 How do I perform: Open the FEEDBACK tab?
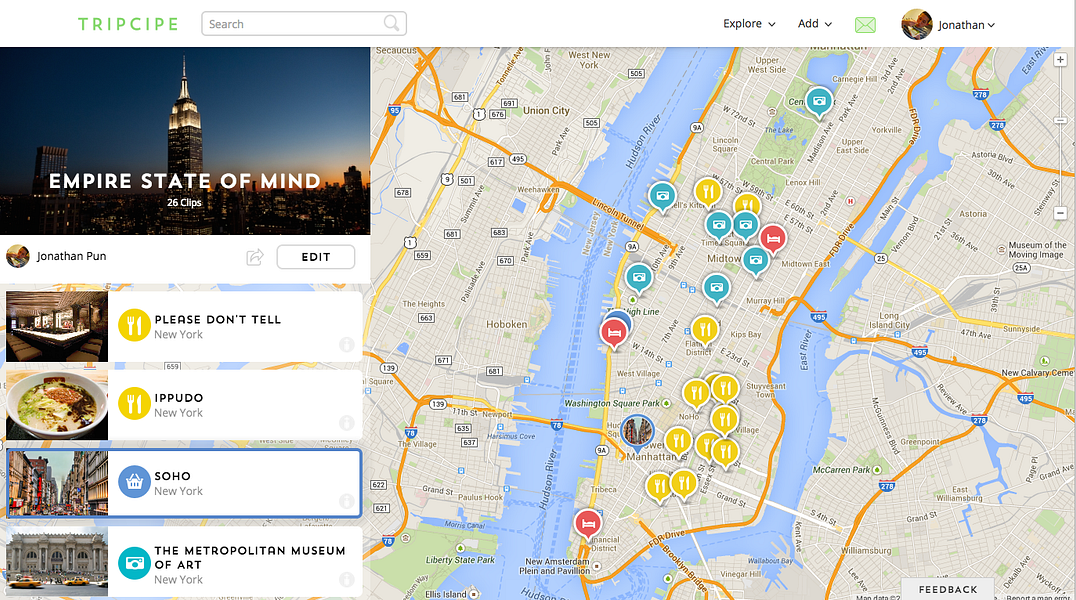pos(948,589)
